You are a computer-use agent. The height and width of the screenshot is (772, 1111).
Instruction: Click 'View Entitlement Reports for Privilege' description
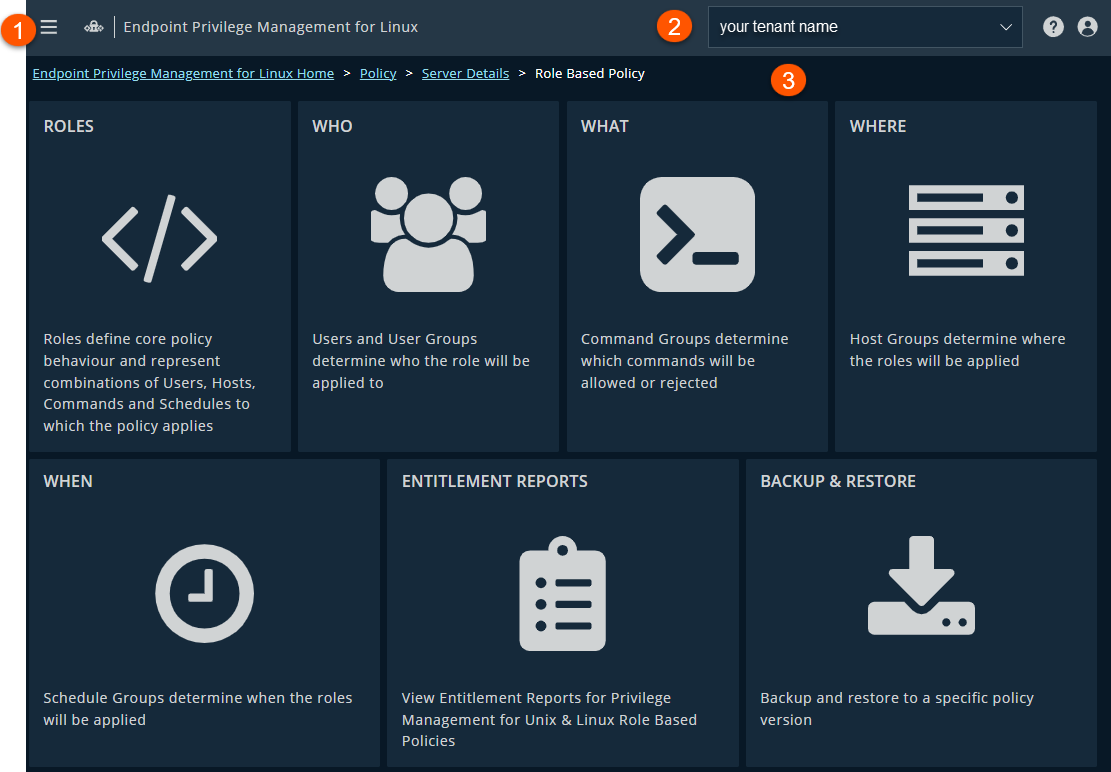click(x=549, y=719)
